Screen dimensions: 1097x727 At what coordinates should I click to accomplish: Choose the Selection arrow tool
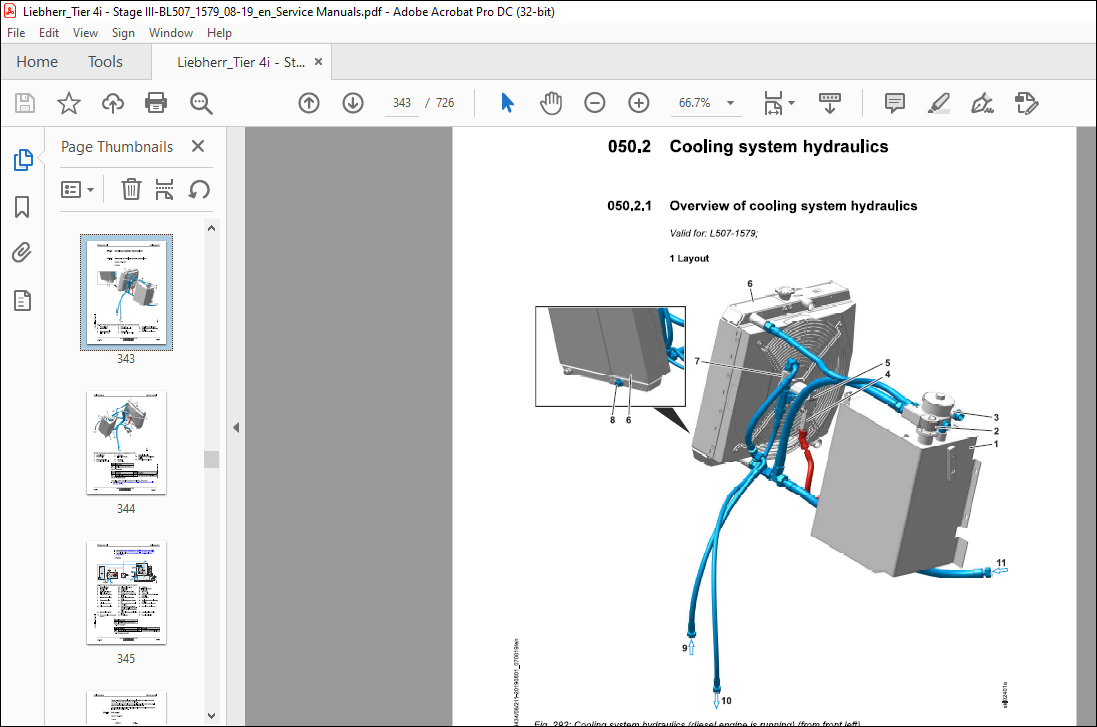[507, 103]
